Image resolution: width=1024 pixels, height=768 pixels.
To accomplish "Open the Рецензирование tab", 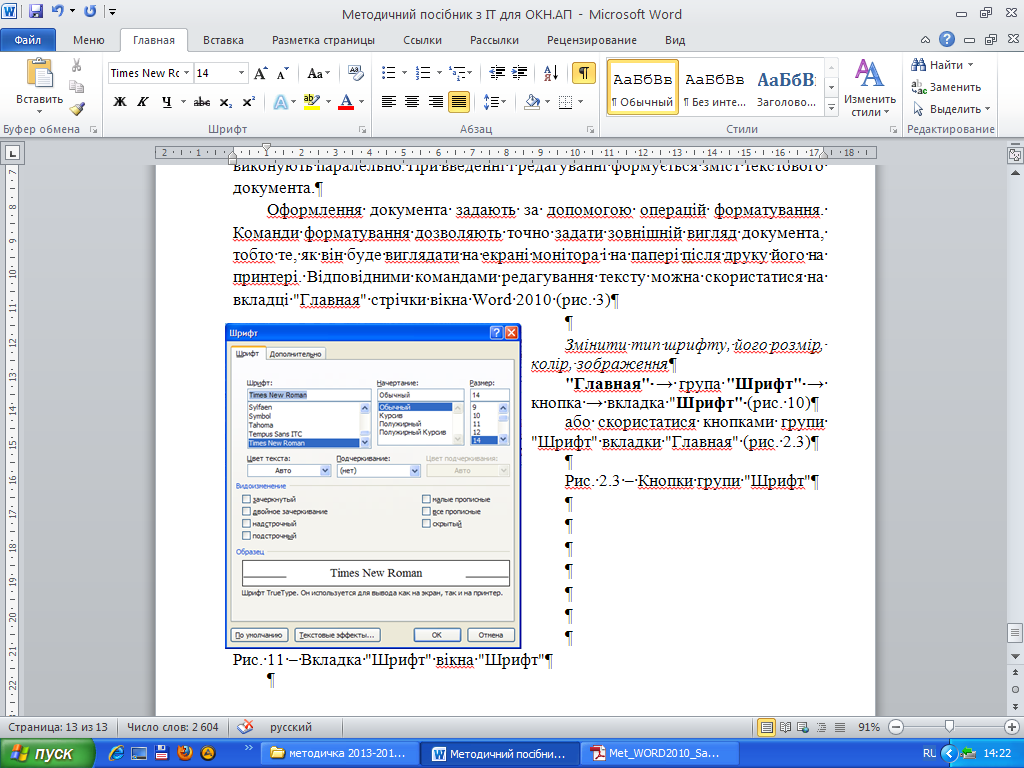I will click(x=592, y=40).
